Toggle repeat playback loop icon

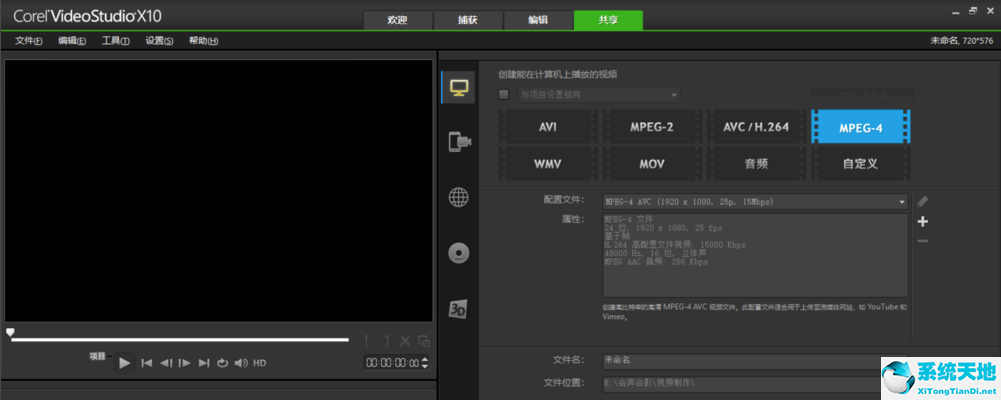point(222,363)
